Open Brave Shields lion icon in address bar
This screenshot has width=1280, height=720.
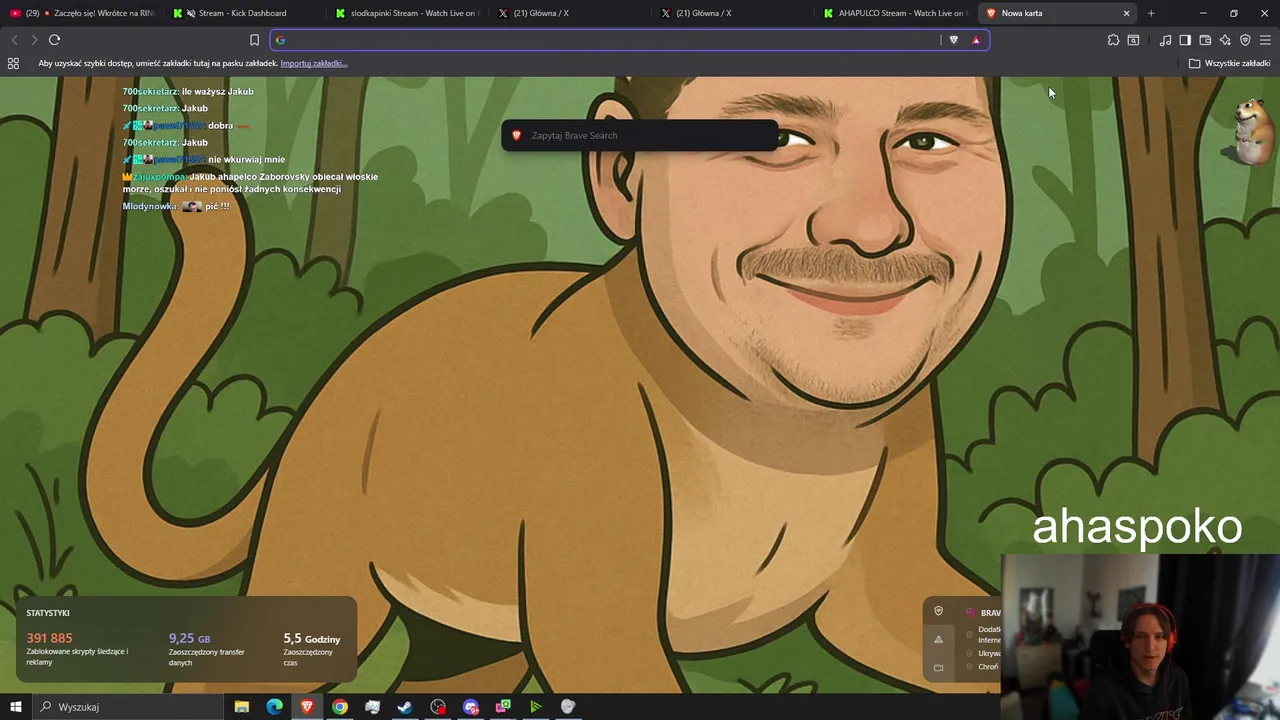tap(953, 40)
